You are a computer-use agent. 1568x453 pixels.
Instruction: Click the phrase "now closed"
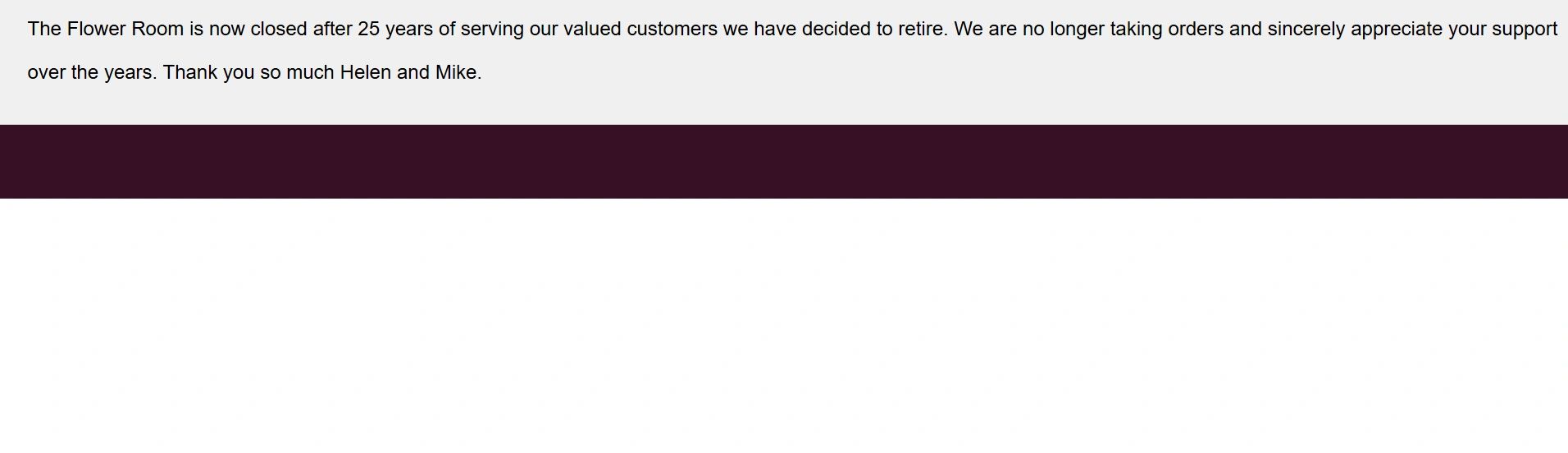(258, 30)
